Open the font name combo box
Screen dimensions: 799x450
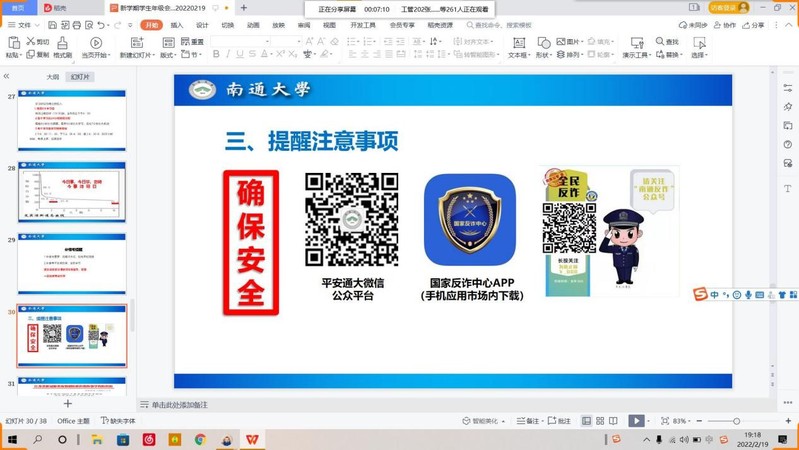coord(240,41)
